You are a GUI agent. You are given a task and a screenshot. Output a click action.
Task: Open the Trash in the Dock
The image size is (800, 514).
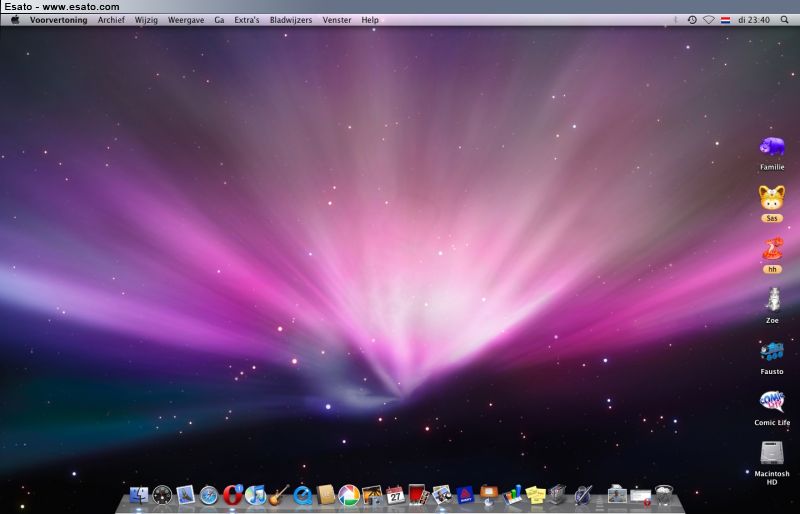pyautogui.click(x=664, y=495)
